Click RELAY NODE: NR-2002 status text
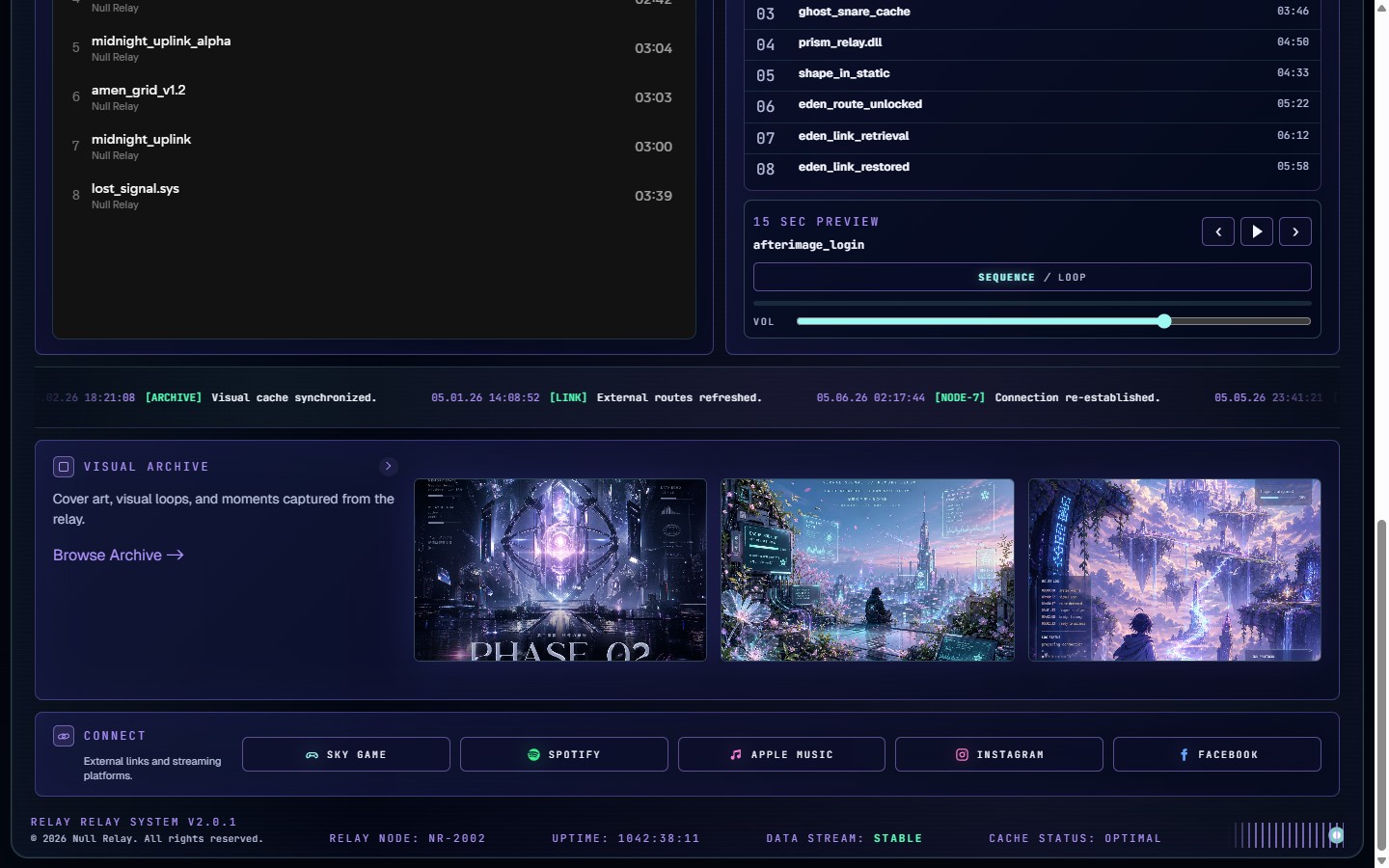Image resolution: width=1389 pixels, height=868 pixels. (407, 838)
